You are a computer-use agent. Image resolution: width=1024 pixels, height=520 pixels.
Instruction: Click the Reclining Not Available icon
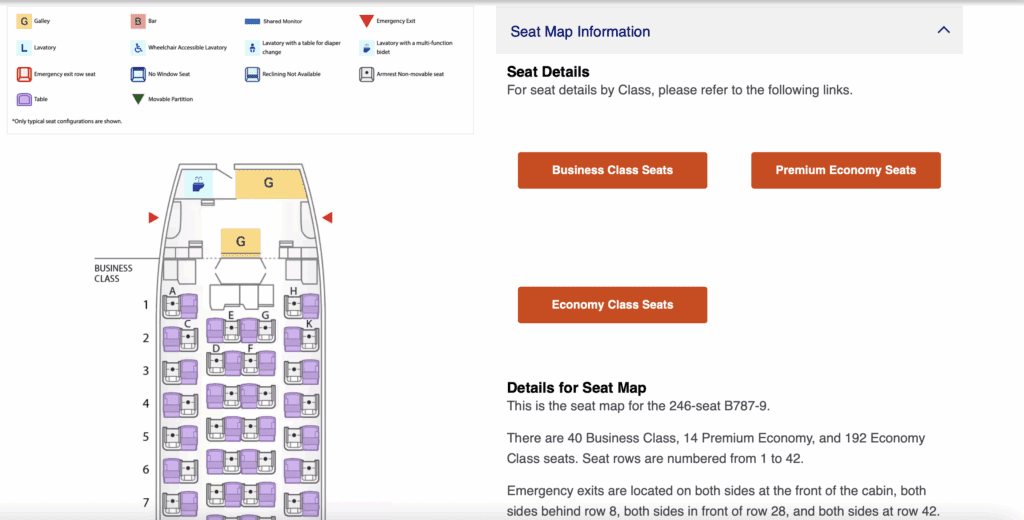pos(252,73)
